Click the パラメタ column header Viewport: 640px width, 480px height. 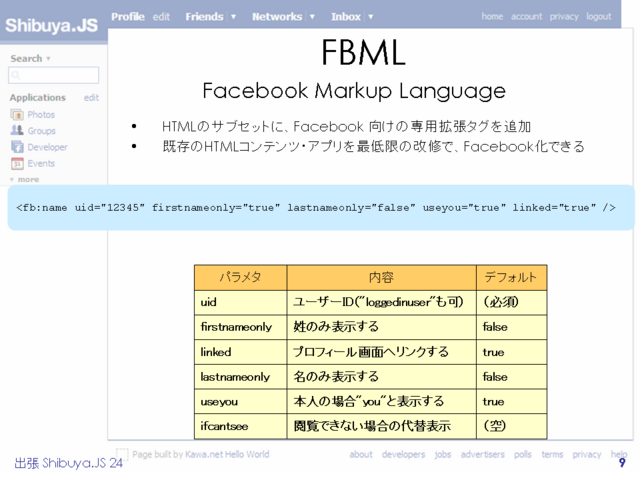[x=240, y=278]
